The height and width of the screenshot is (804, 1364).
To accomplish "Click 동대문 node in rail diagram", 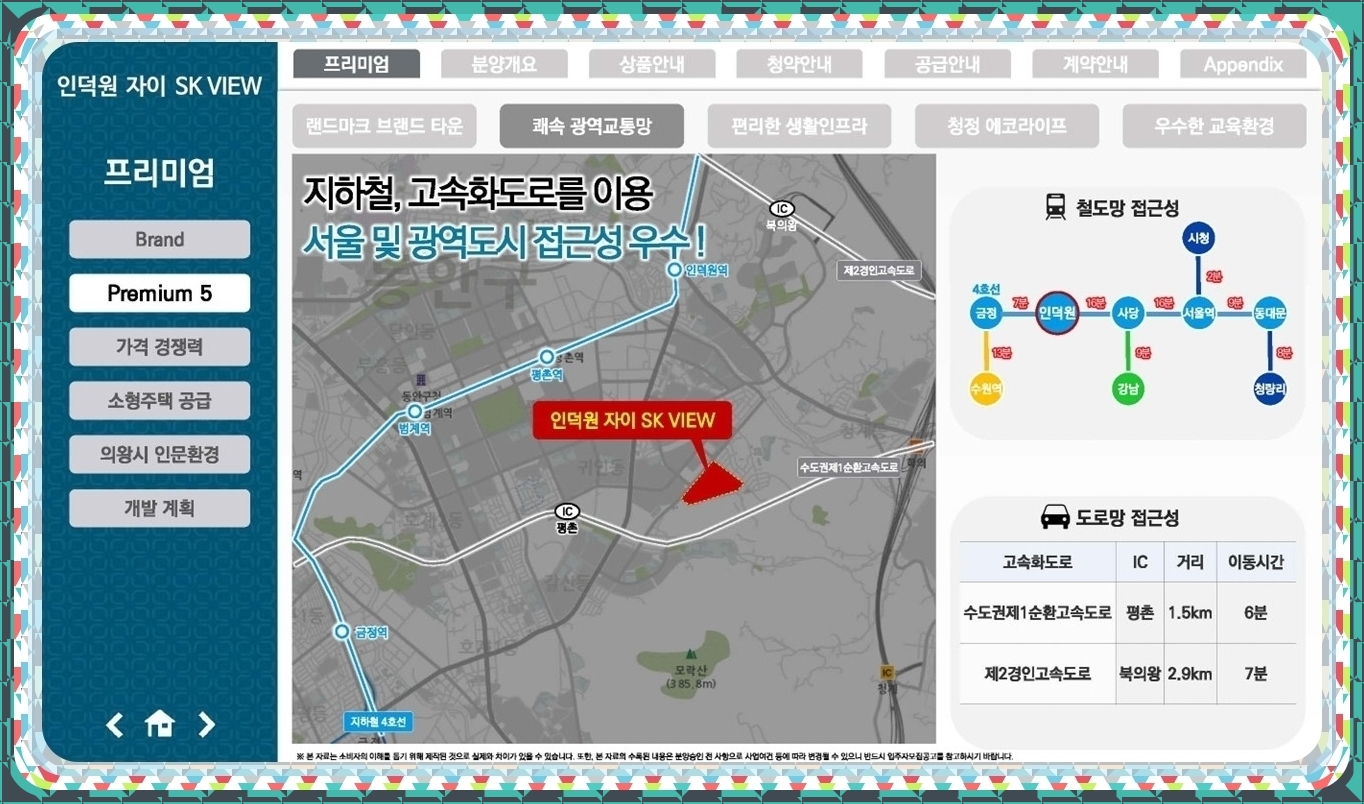I will click(x=1270, y=313).
